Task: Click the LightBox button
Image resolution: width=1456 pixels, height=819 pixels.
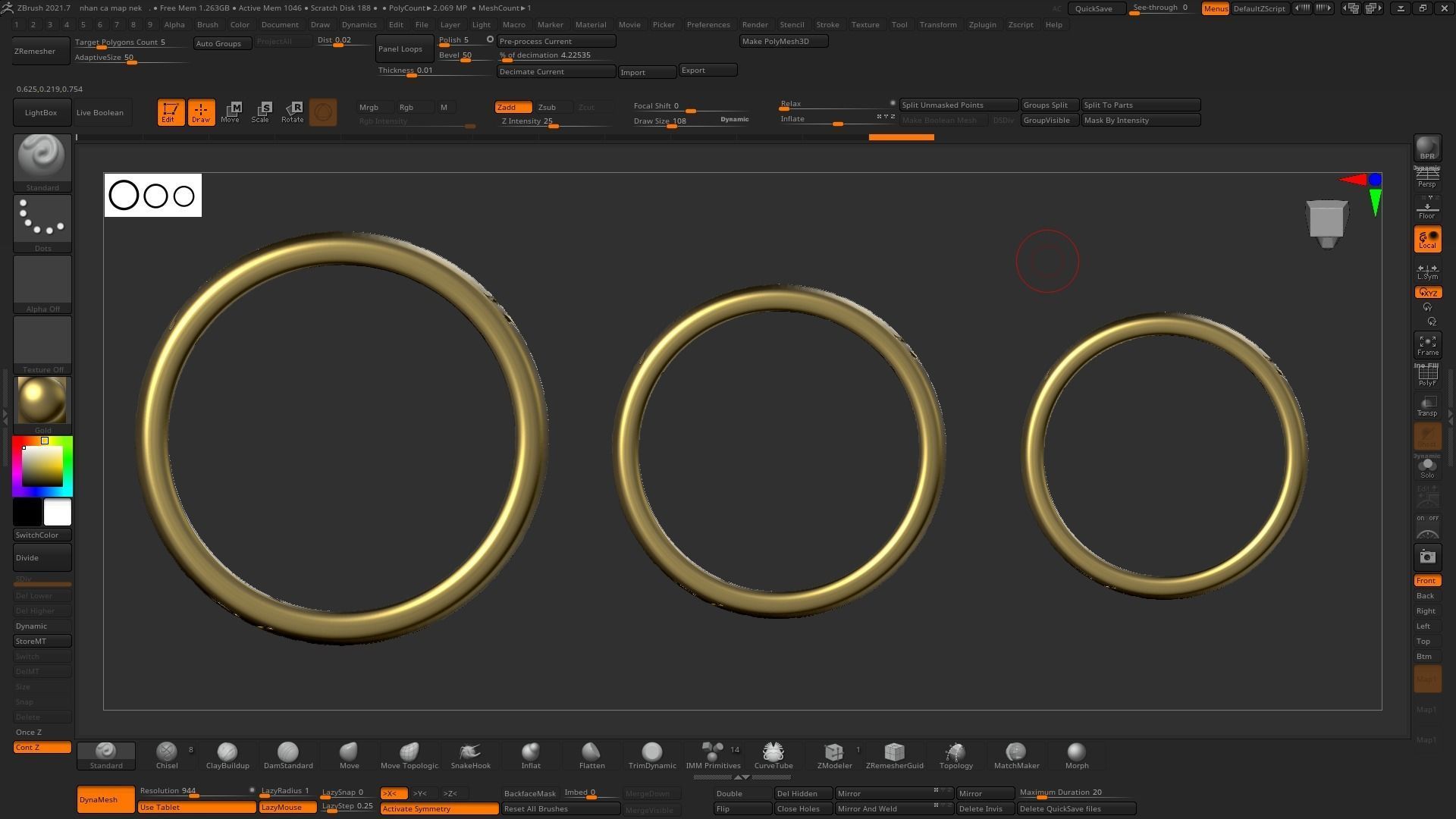Action: pyautogui.click(x=42, y=112)
